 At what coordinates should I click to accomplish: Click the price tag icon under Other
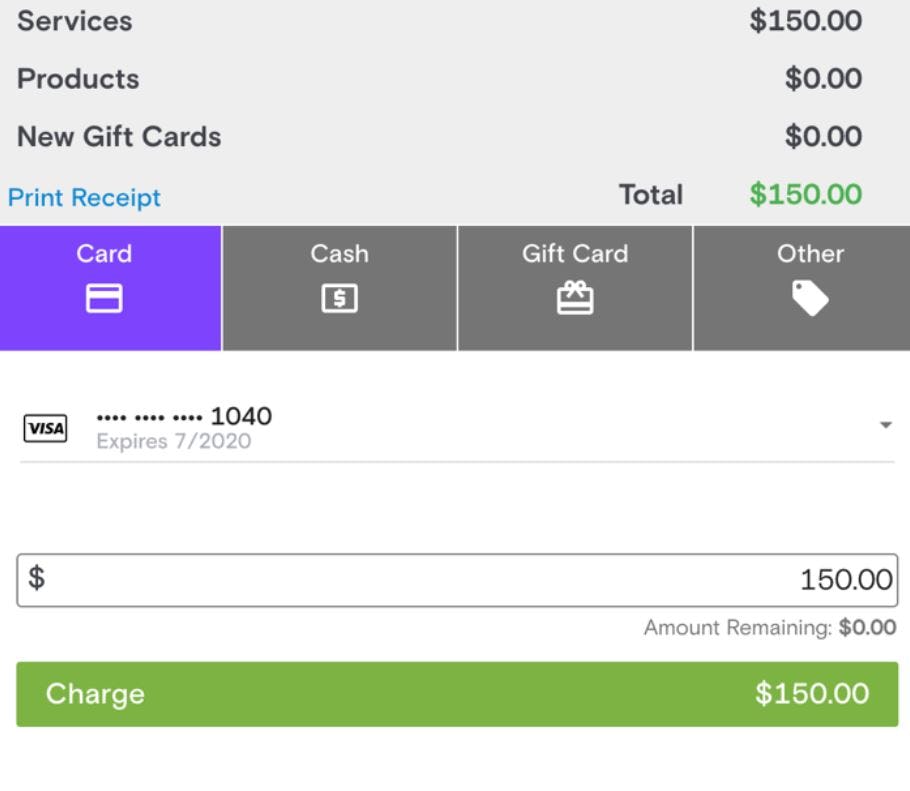pos(810,297)
